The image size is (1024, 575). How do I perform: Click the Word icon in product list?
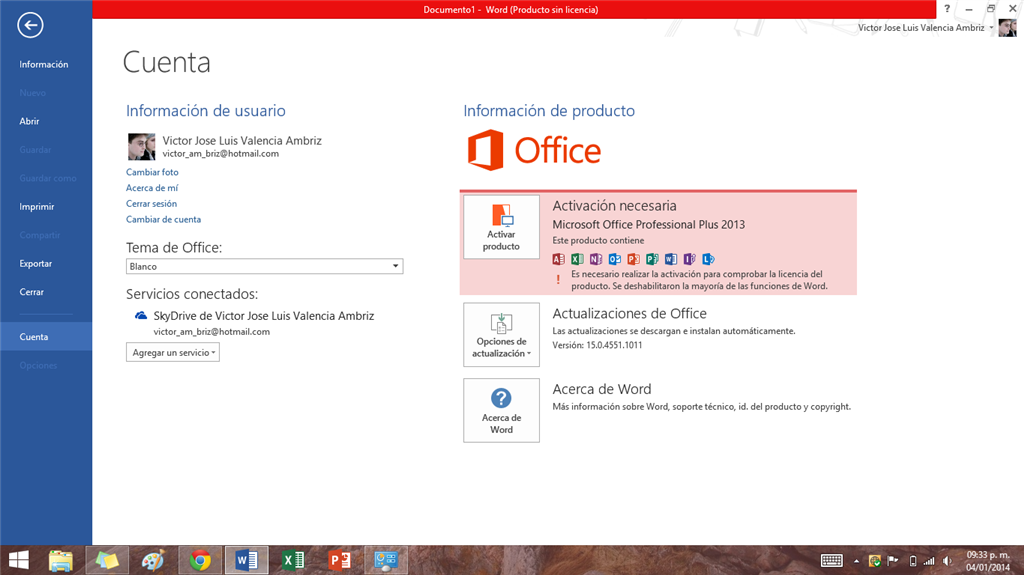point(671,259)
